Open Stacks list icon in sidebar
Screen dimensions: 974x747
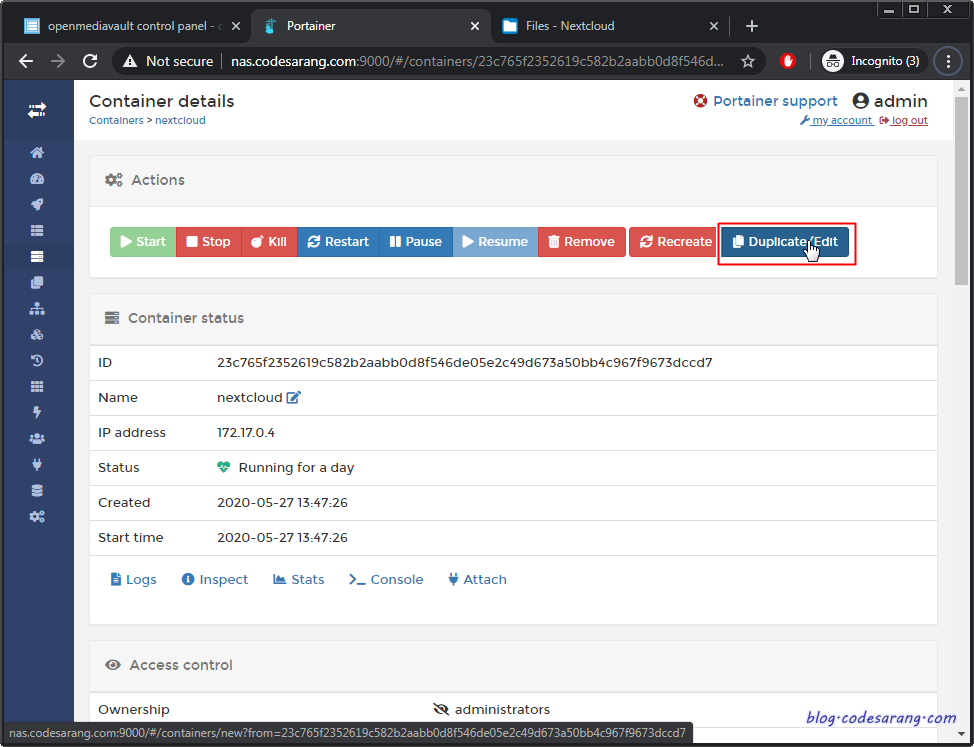(x=37, y=230)
